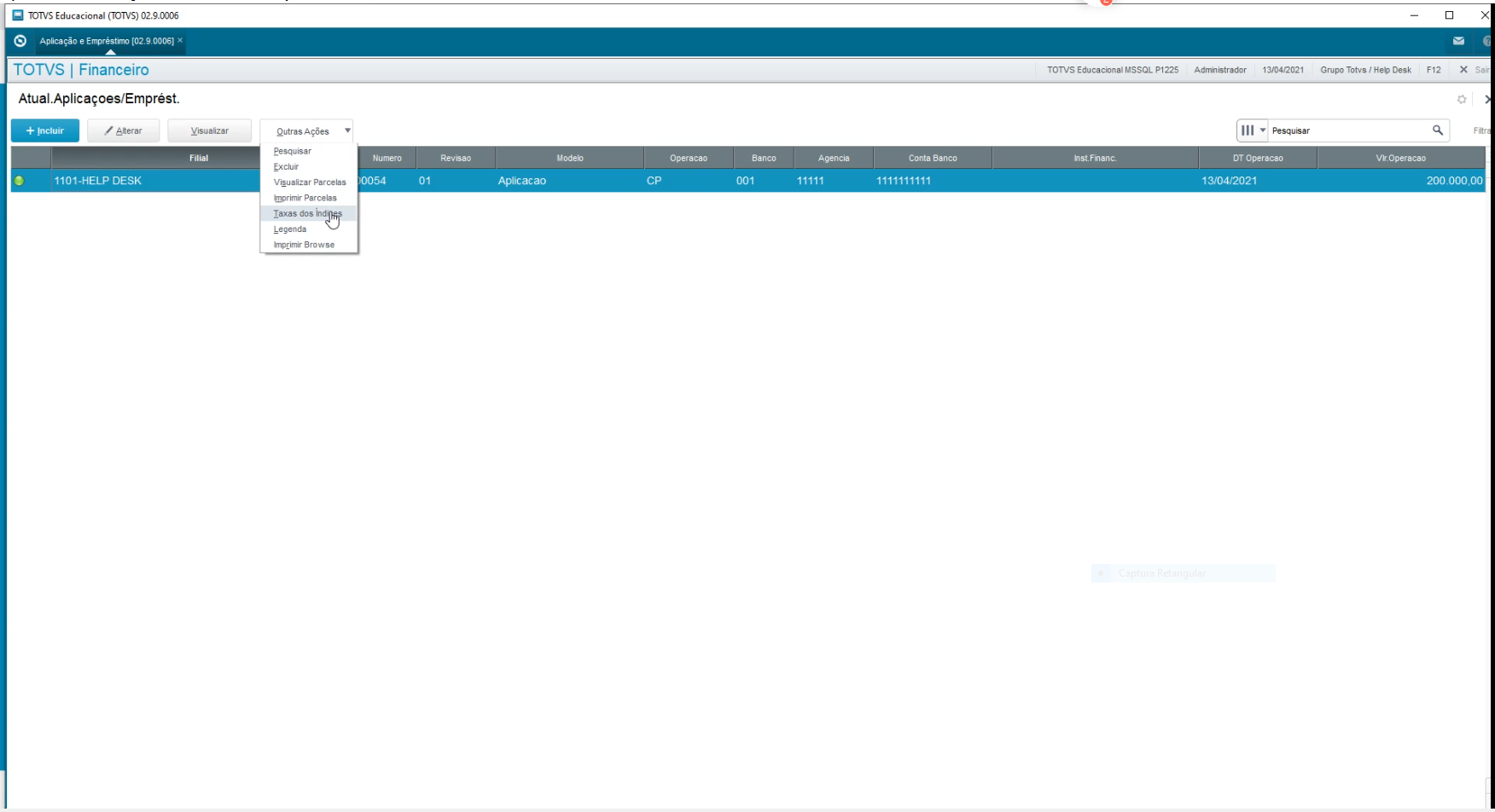Sort by Filial column header

click(199, 158)
